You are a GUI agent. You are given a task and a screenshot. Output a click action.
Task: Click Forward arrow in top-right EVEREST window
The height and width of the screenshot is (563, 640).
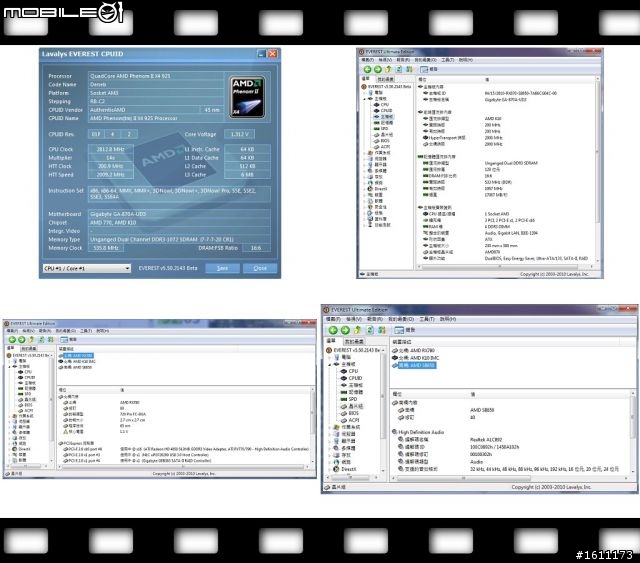pyautogui.click(x=378, y=69)
